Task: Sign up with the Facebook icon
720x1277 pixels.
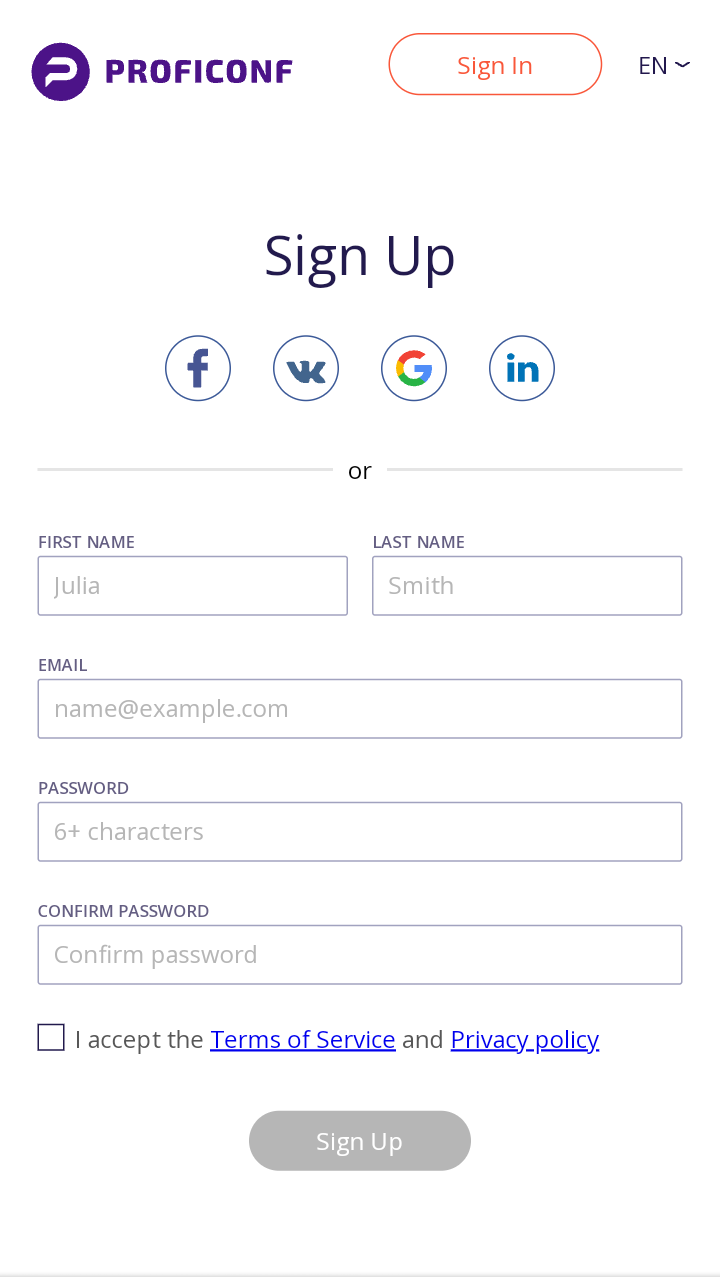Action: coord(198,368)
